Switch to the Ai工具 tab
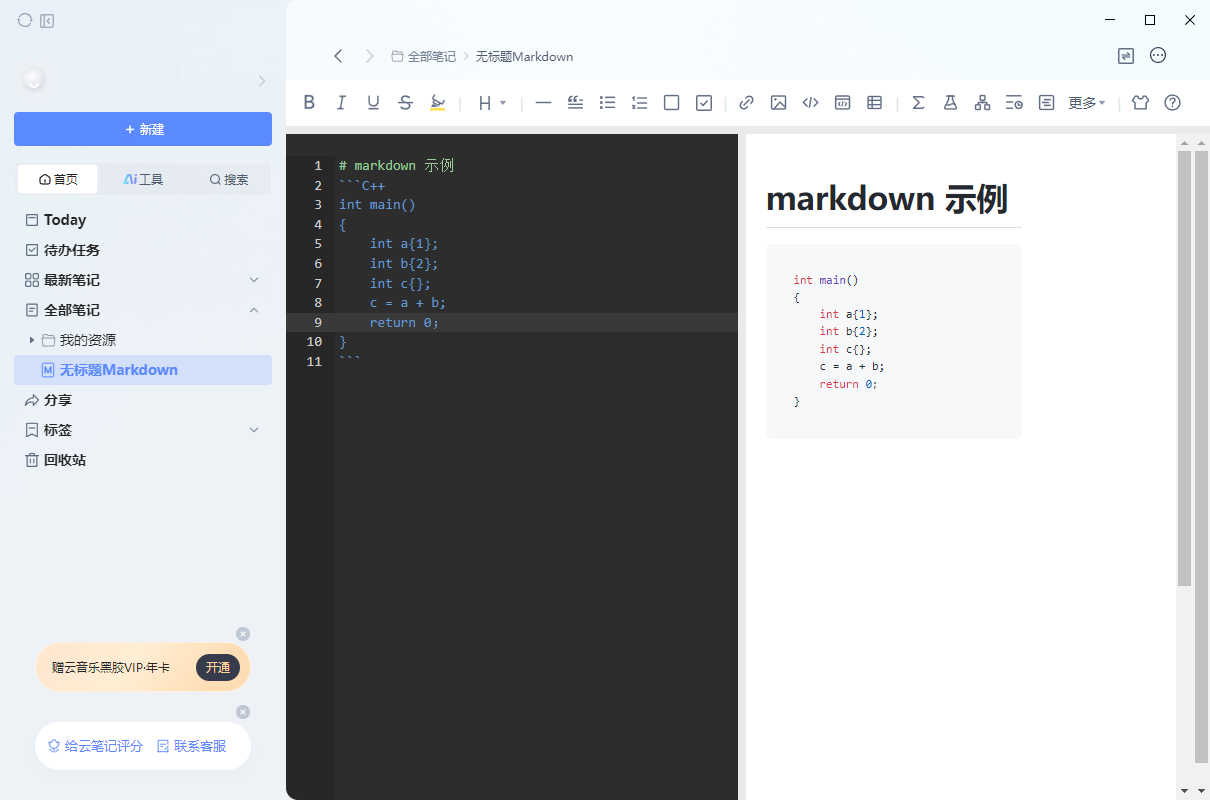The width and height of the screenshot is (1210, 800). click(143, 179)
